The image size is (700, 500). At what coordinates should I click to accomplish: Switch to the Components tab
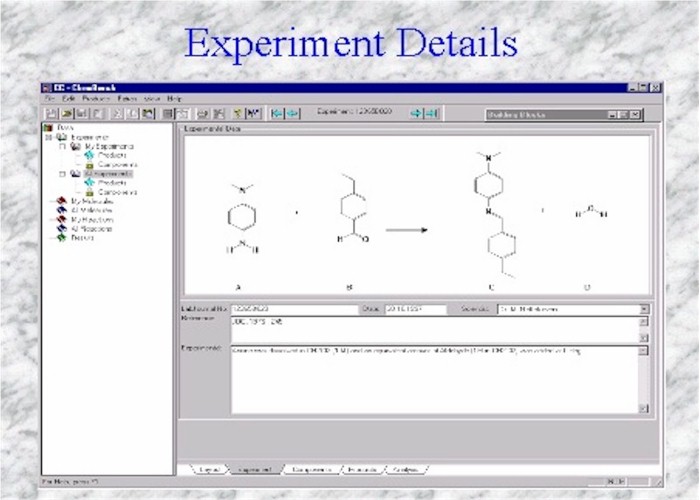coord(310,469)
